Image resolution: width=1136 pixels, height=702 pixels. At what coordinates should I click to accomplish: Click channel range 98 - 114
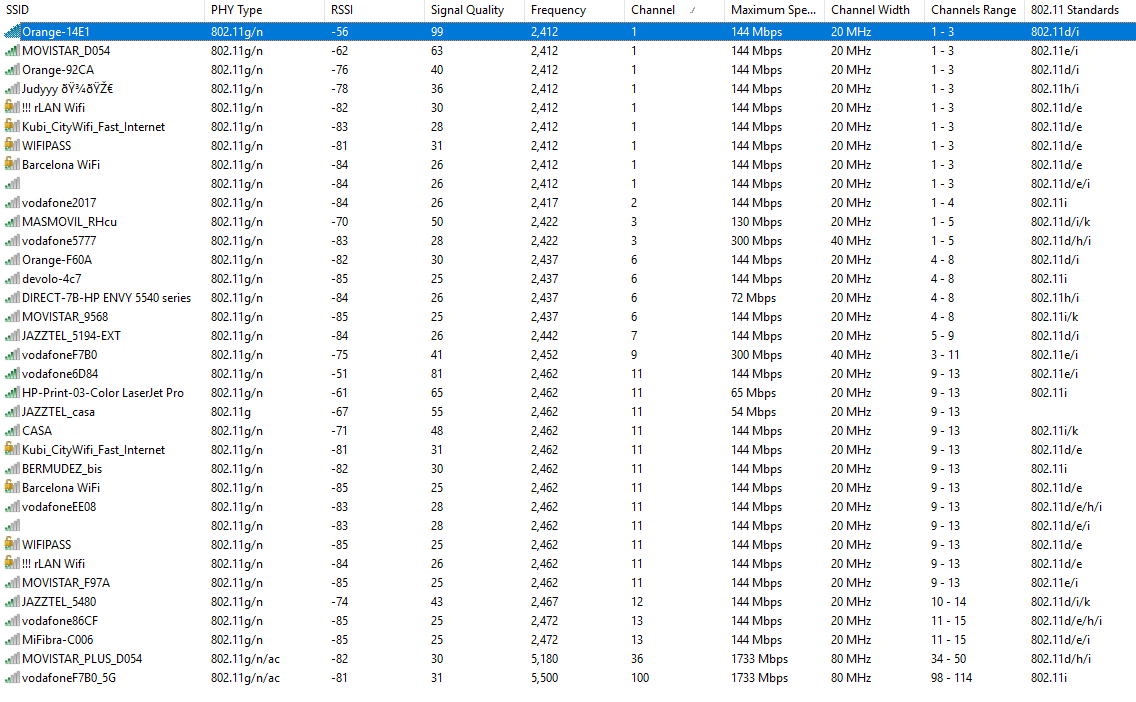click(x=951, y=677)
